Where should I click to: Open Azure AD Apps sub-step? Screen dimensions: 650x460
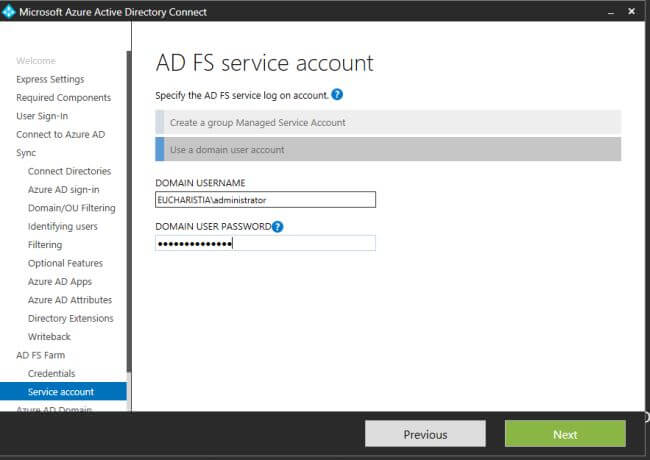pyautogui.click(x=60, y=282)
